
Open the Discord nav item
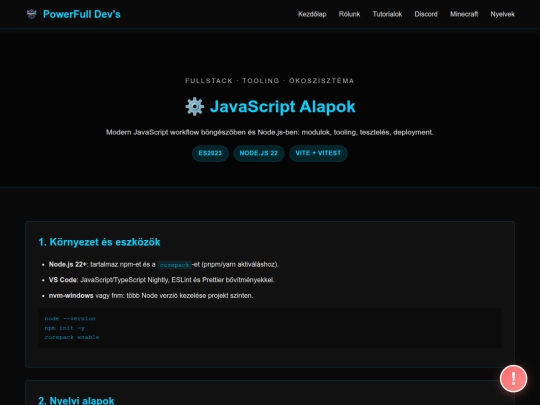pyautogui.click(x=426, y=14)
